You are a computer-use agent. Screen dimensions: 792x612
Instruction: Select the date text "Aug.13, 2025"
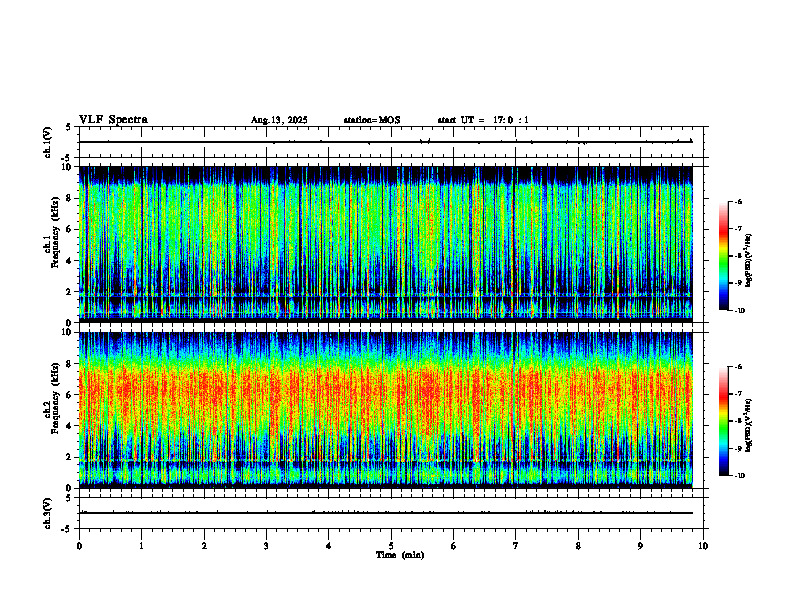point(279,120)
